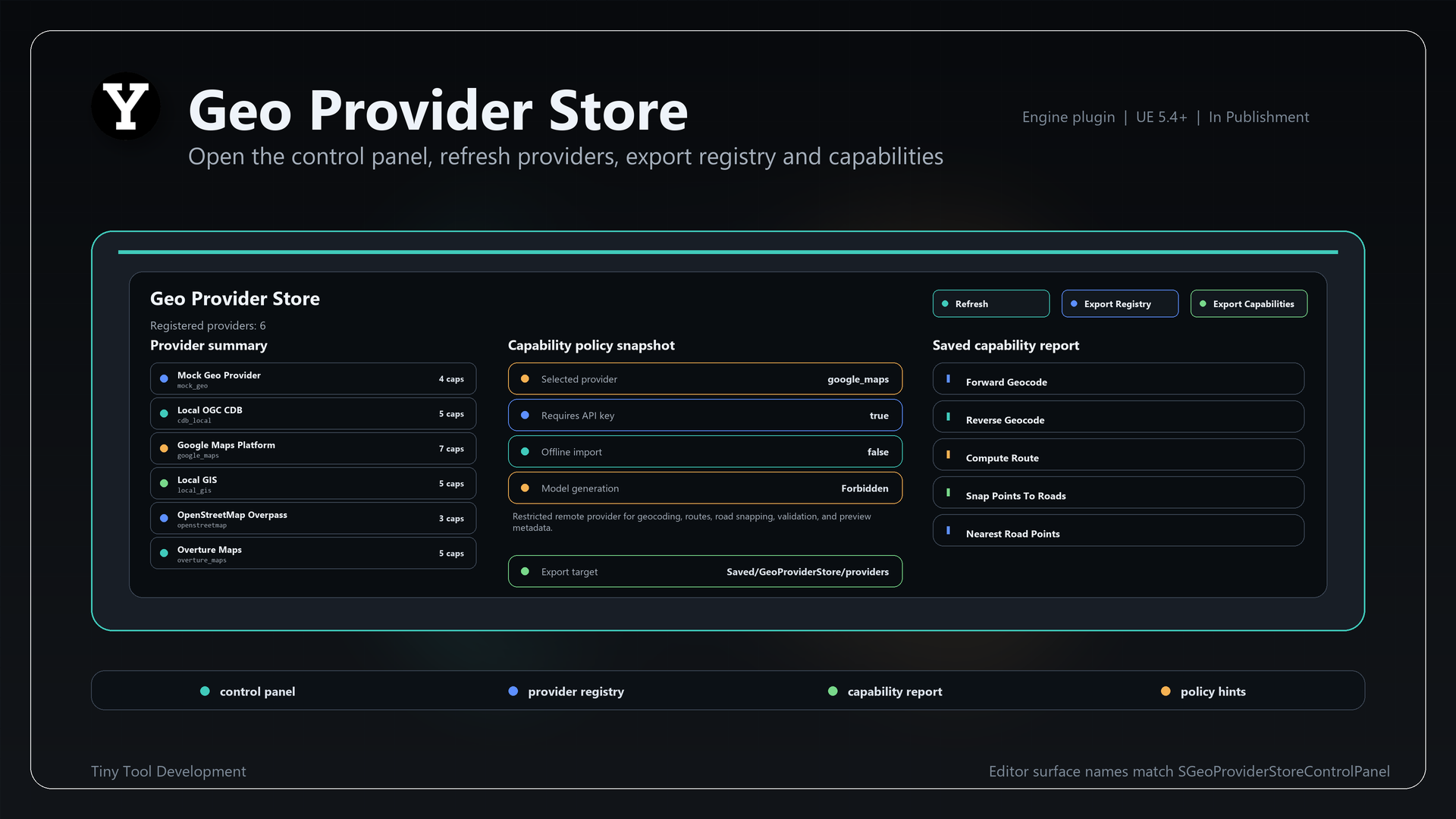Click the Registered providers: 6 text
Viewport: 1456px width, 819px height.
point(208,325)
